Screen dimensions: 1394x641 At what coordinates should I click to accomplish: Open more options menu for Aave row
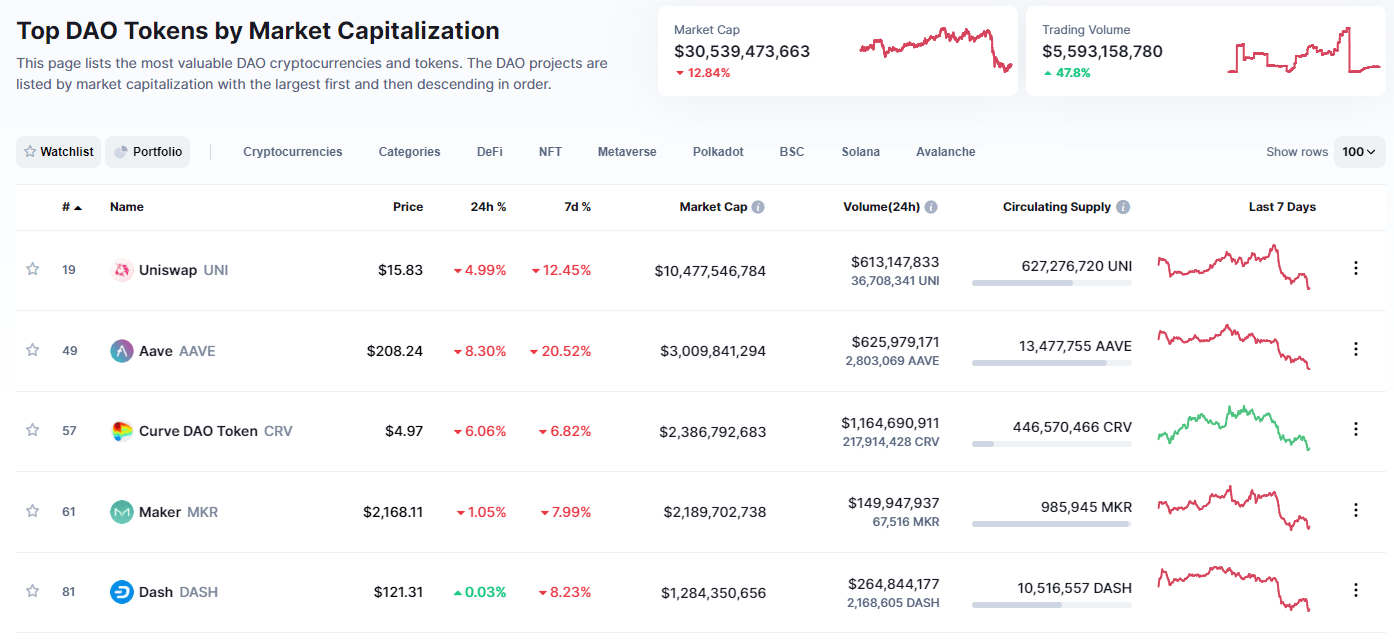1356,349
